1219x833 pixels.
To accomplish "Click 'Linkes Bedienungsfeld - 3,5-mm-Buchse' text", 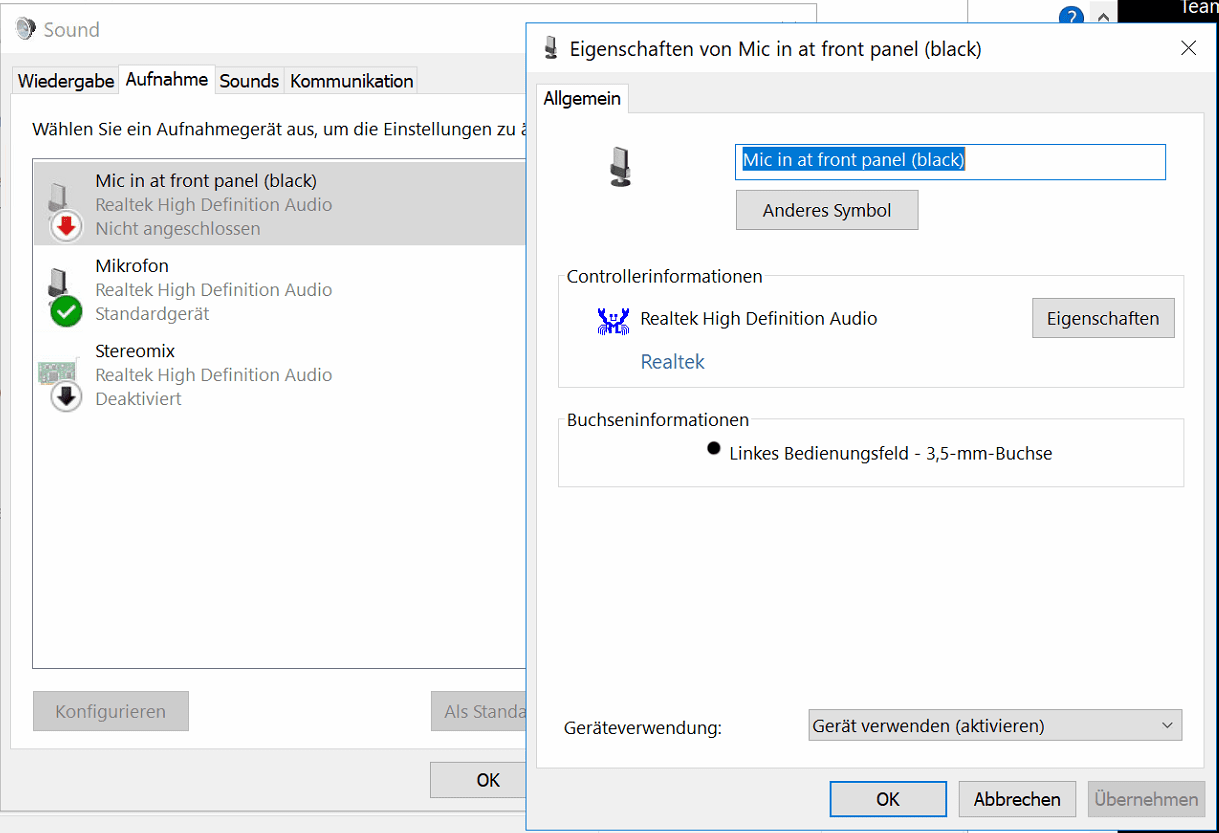I will (x=891, y=453).
